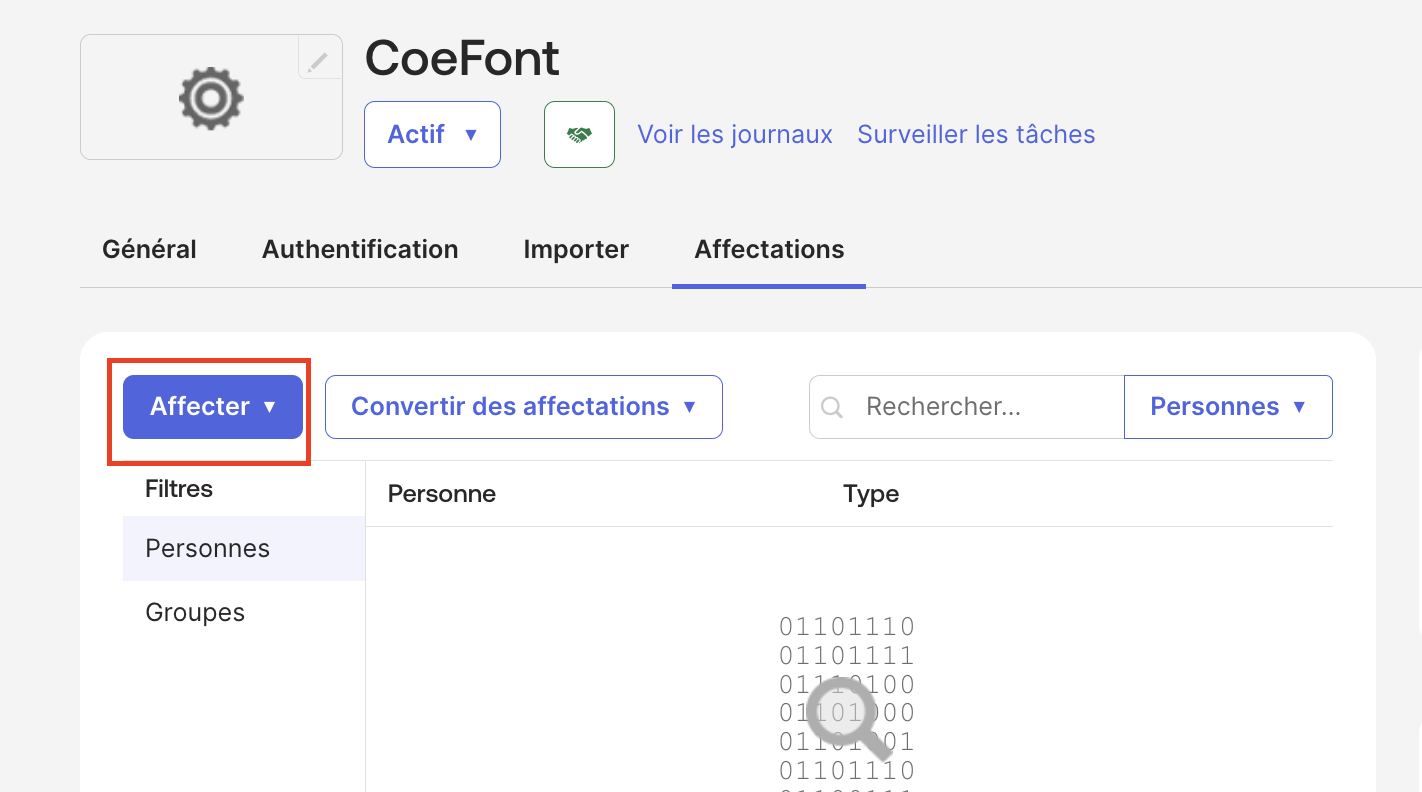This screenshot has height=792, width=1422.
Task: Click the Filtres heading label
Action: [179, 489]
